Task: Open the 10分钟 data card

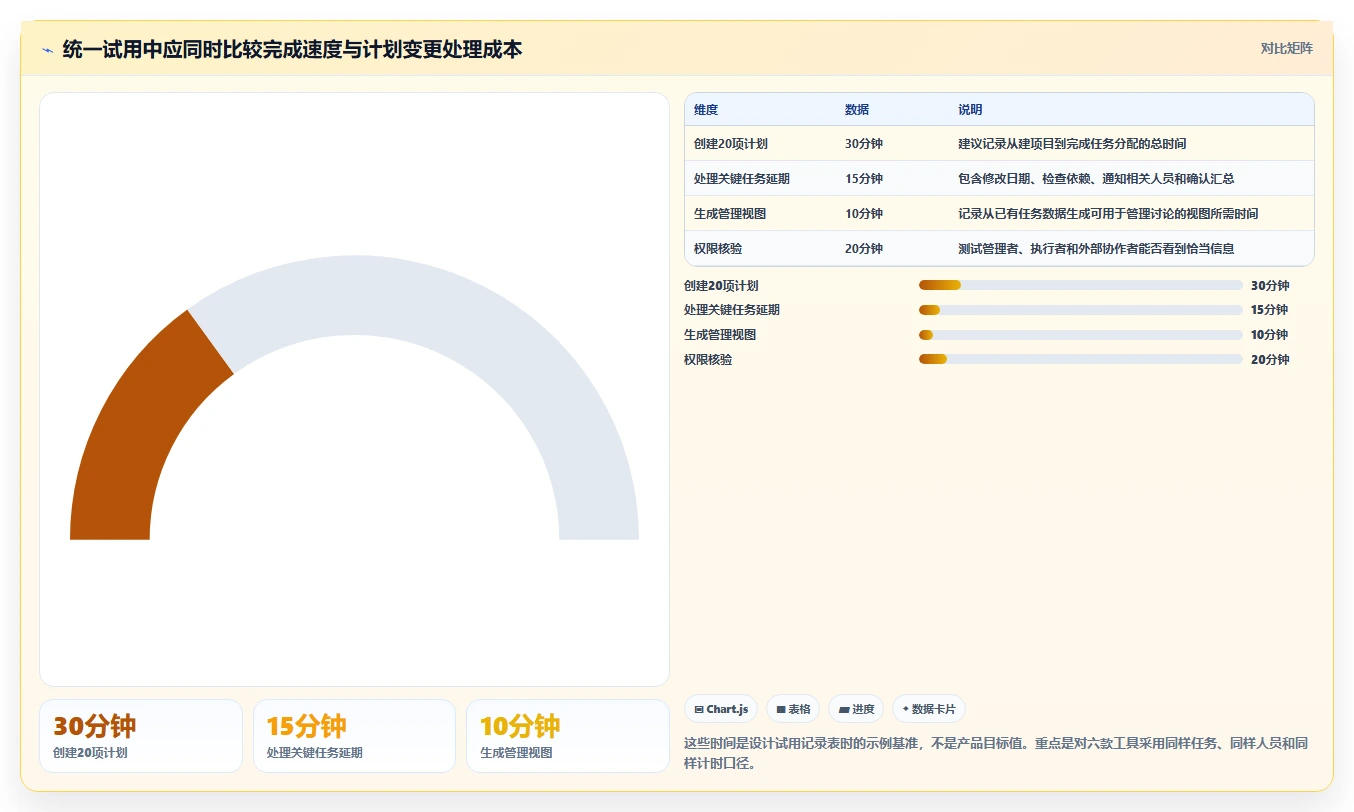Action: [x=568, y=736]
